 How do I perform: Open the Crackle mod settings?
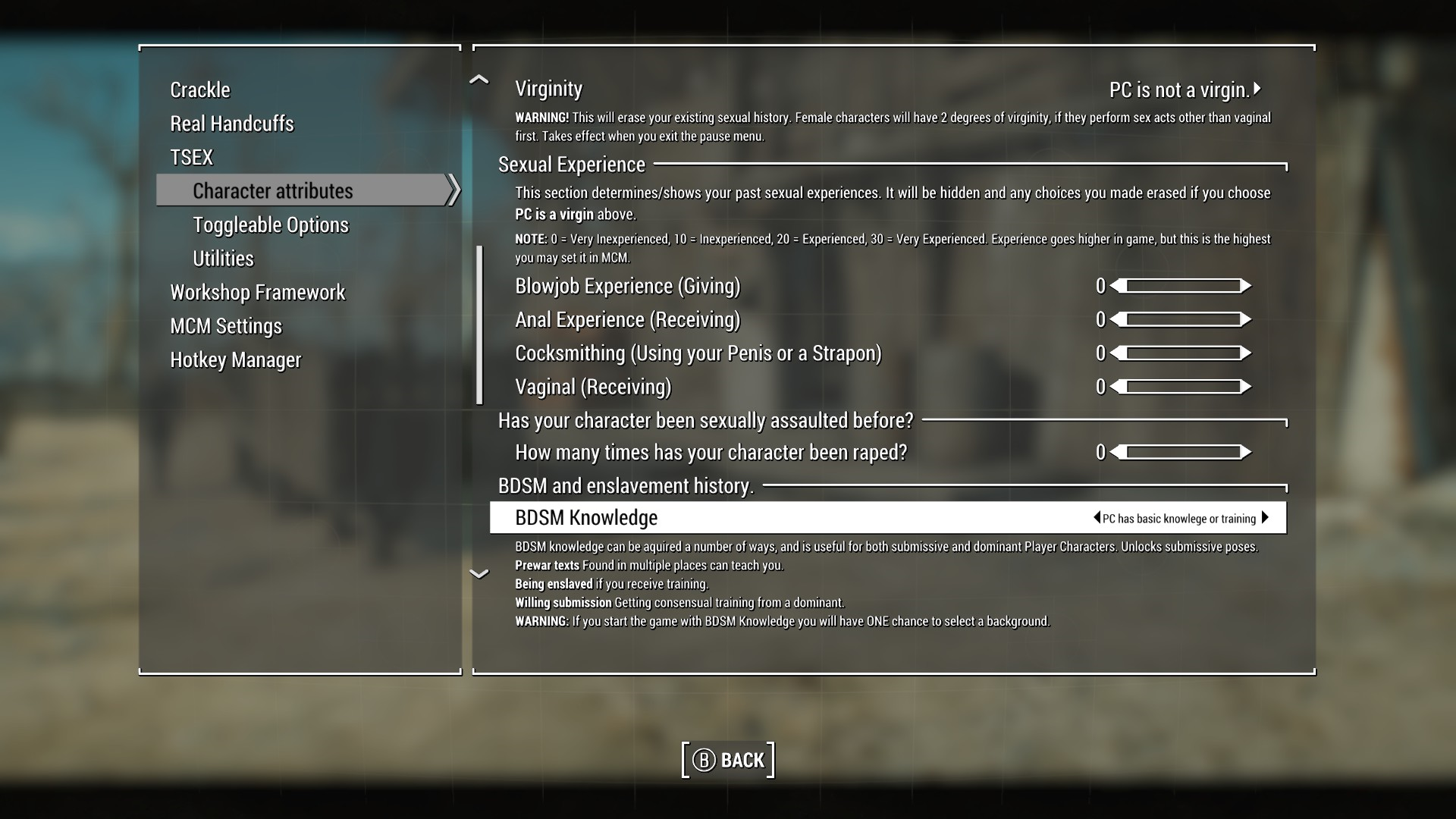pyautogui.click(x=199, y=89)
